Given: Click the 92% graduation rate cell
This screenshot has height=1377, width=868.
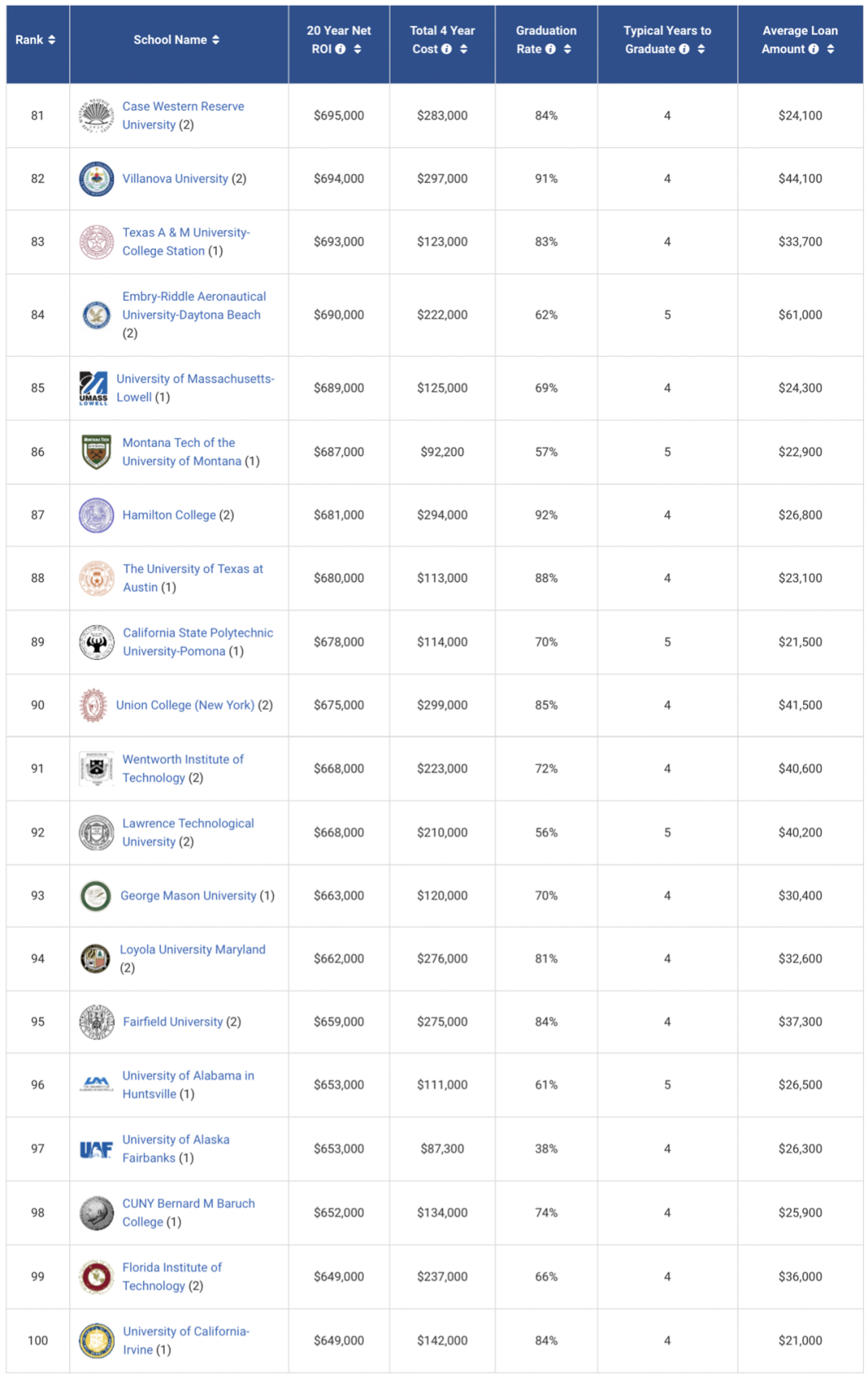Looking at the screenshot, I should [547, 515].
